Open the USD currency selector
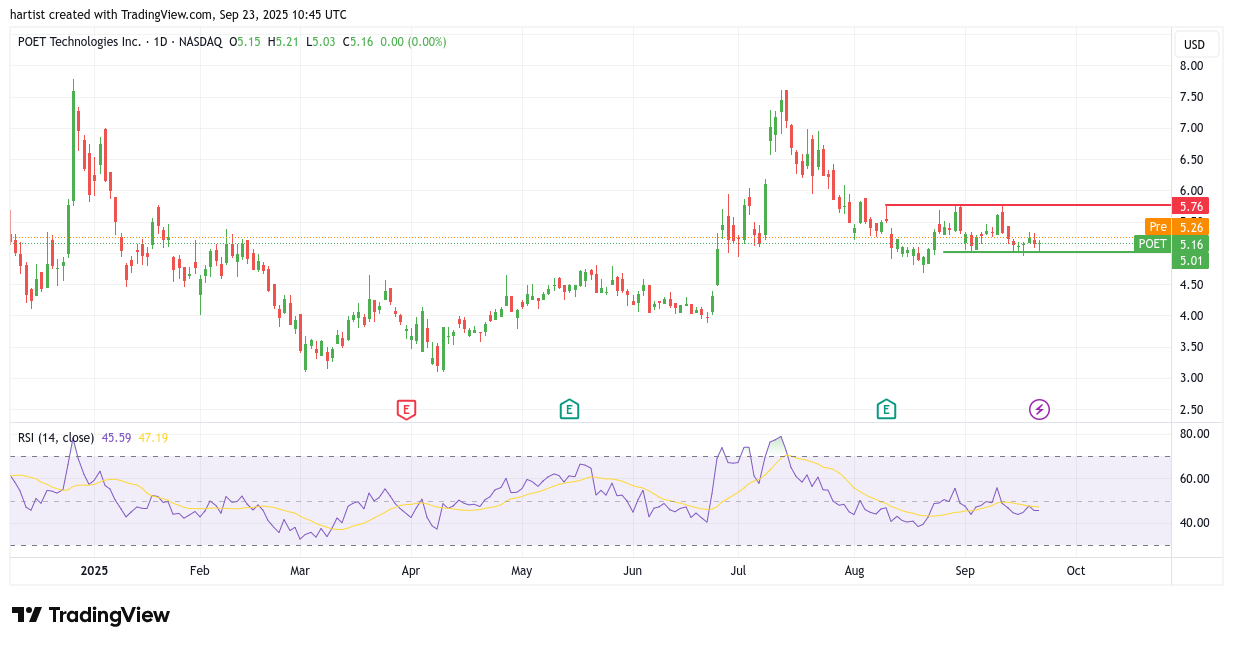 click(1194, 45)
